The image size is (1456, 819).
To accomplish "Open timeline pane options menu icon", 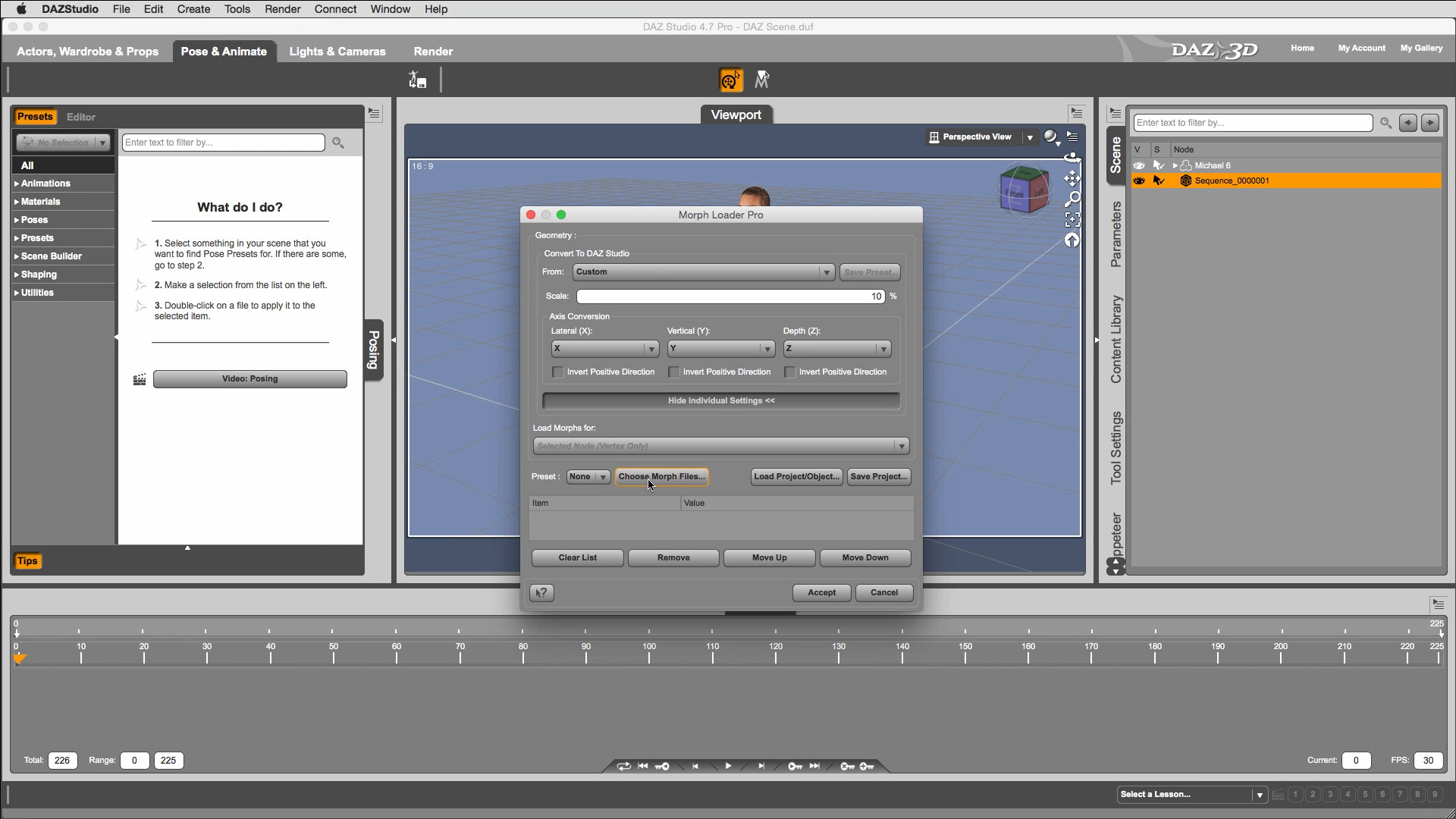I will (1438, 604).
